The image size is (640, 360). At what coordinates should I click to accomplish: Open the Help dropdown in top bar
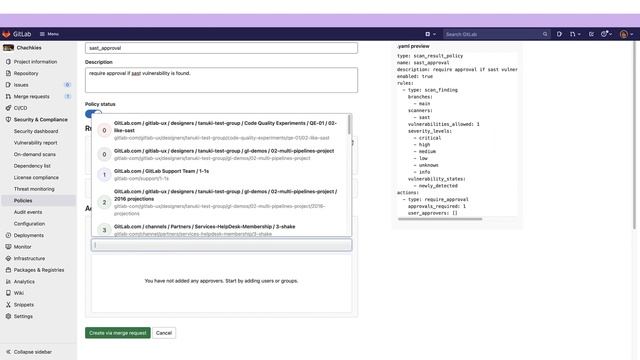tap(606, 34)
